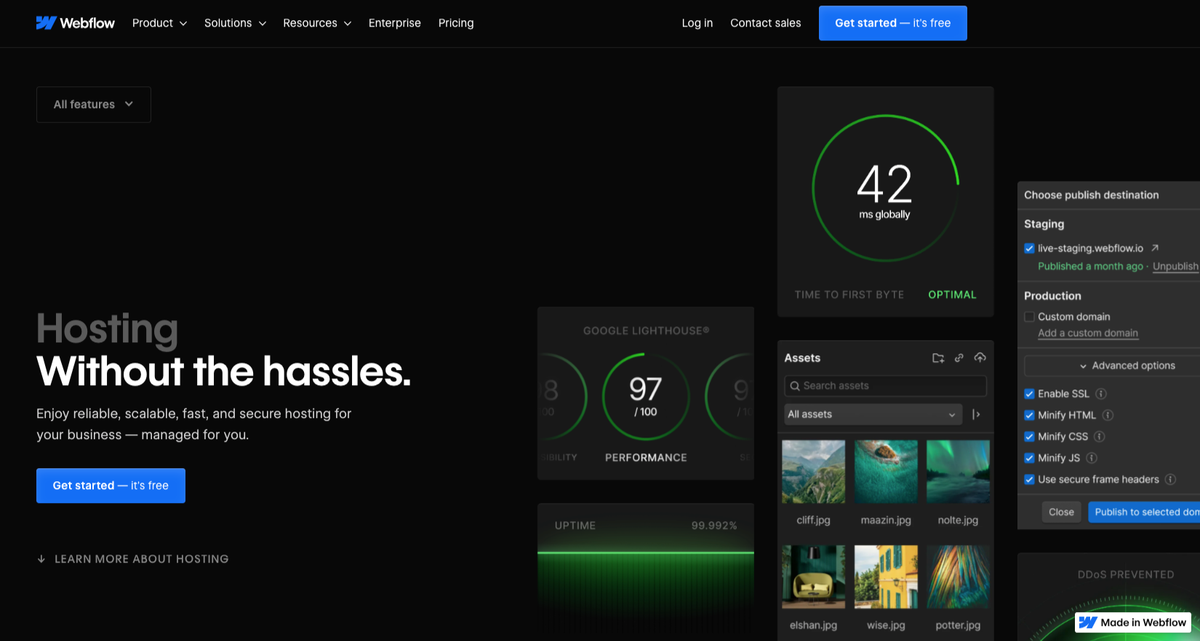Toggle the Minify HTML checkbox
Screen dimensions: 1200x641
pos(1029,415)
